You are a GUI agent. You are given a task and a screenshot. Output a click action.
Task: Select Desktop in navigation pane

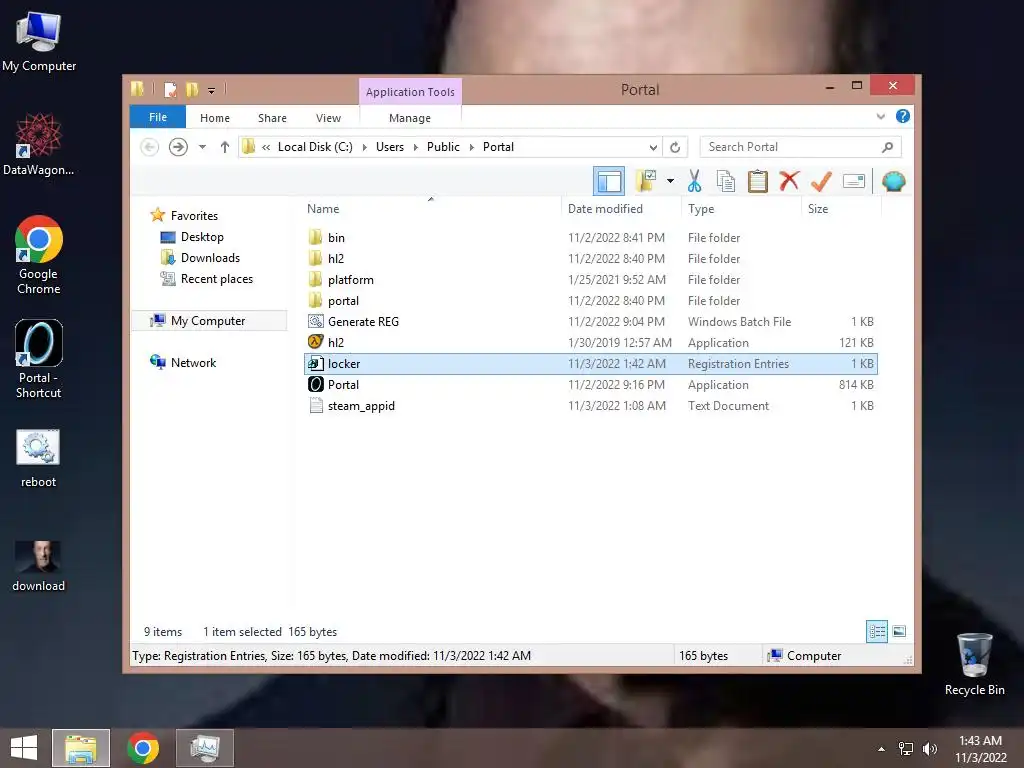point(202,236)
